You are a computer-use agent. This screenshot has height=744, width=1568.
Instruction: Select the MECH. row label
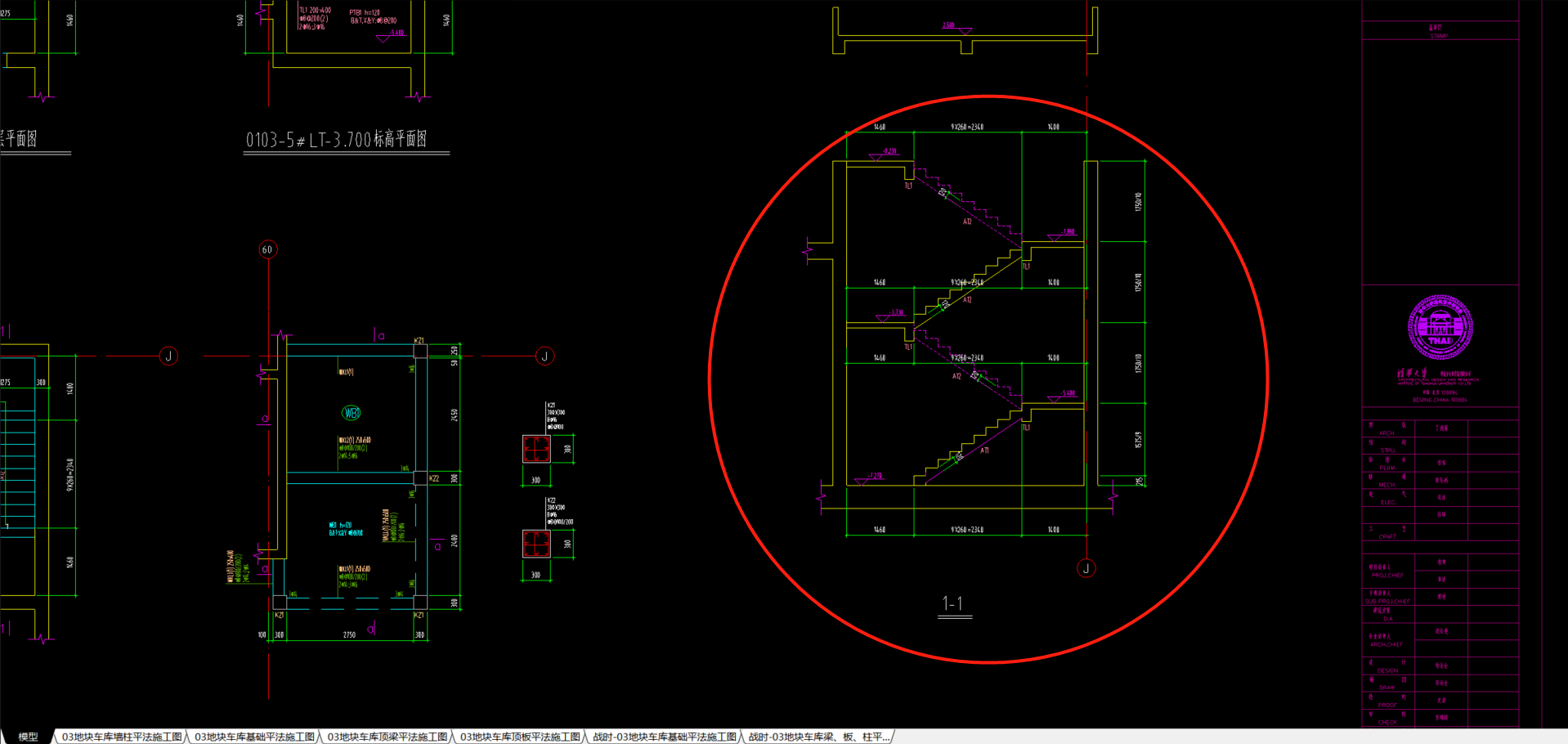click(1387, 485)
